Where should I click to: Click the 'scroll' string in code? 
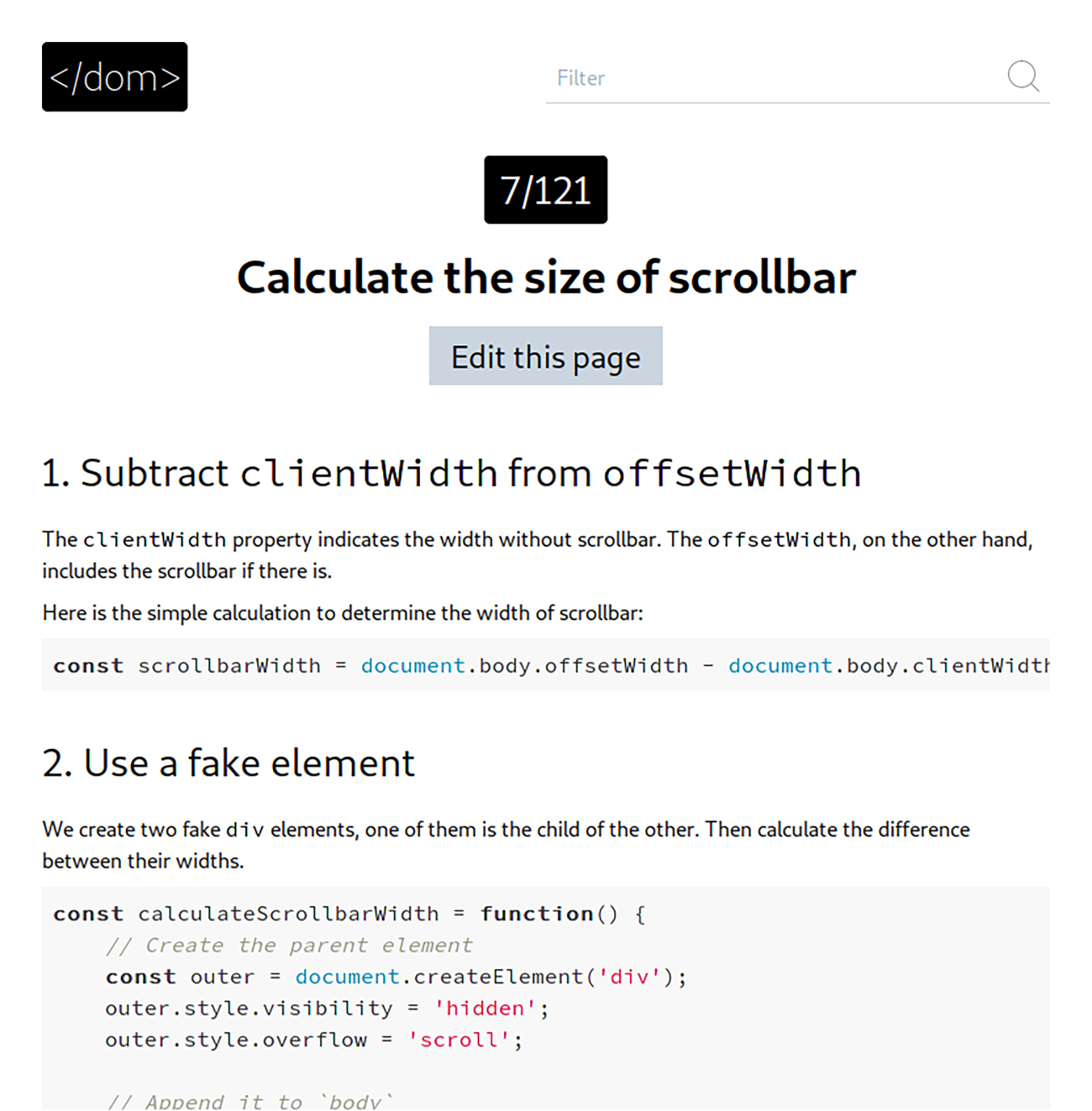(x=459, y=1040)
